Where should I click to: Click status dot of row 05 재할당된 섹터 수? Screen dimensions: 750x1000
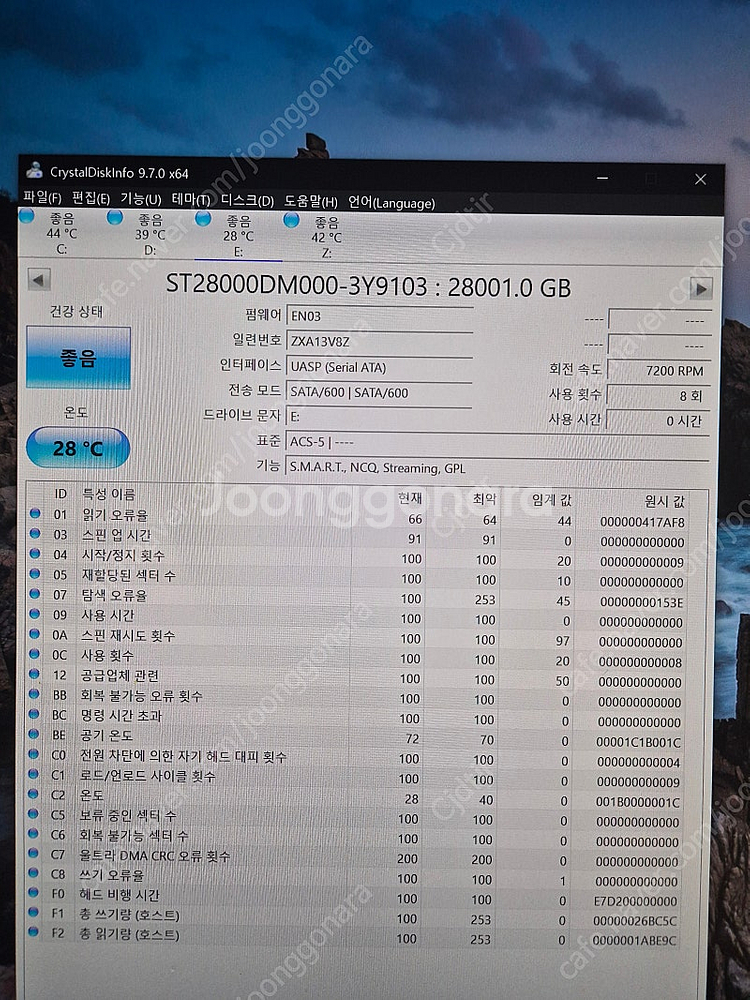pos(35,573)
